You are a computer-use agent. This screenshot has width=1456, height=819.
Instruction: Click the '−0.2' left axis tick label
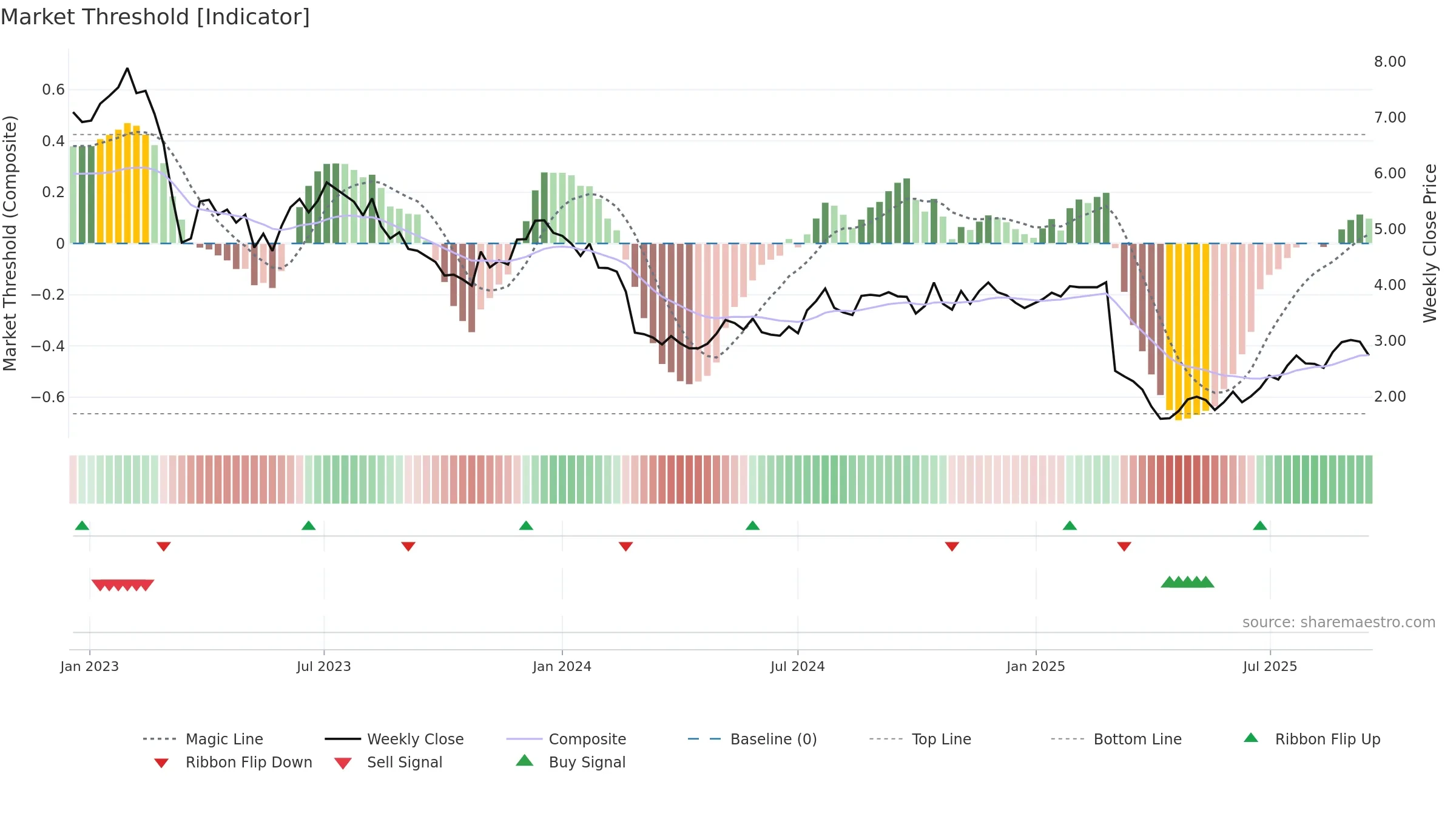point(48,295)
